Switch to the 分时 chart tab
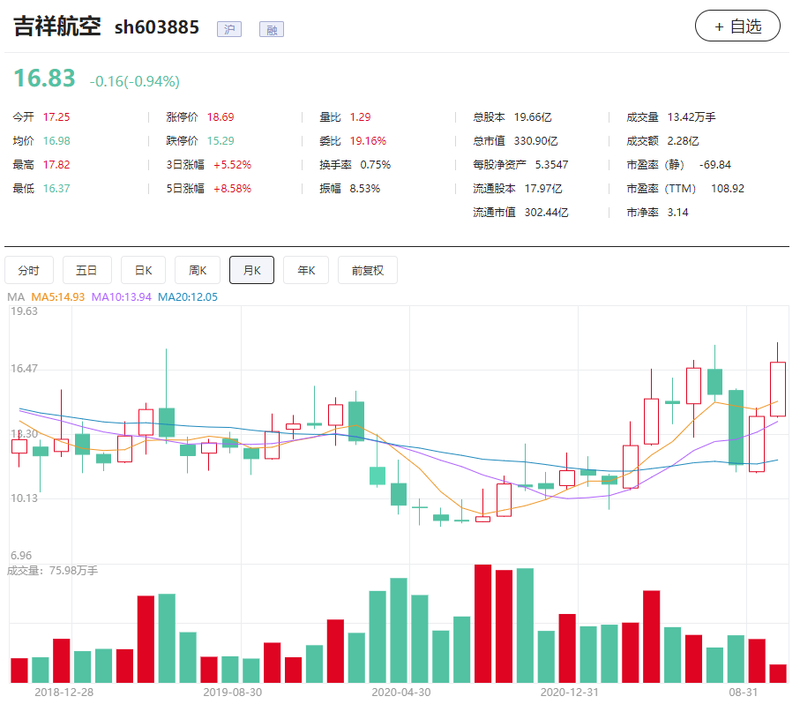 pos(29,270)
